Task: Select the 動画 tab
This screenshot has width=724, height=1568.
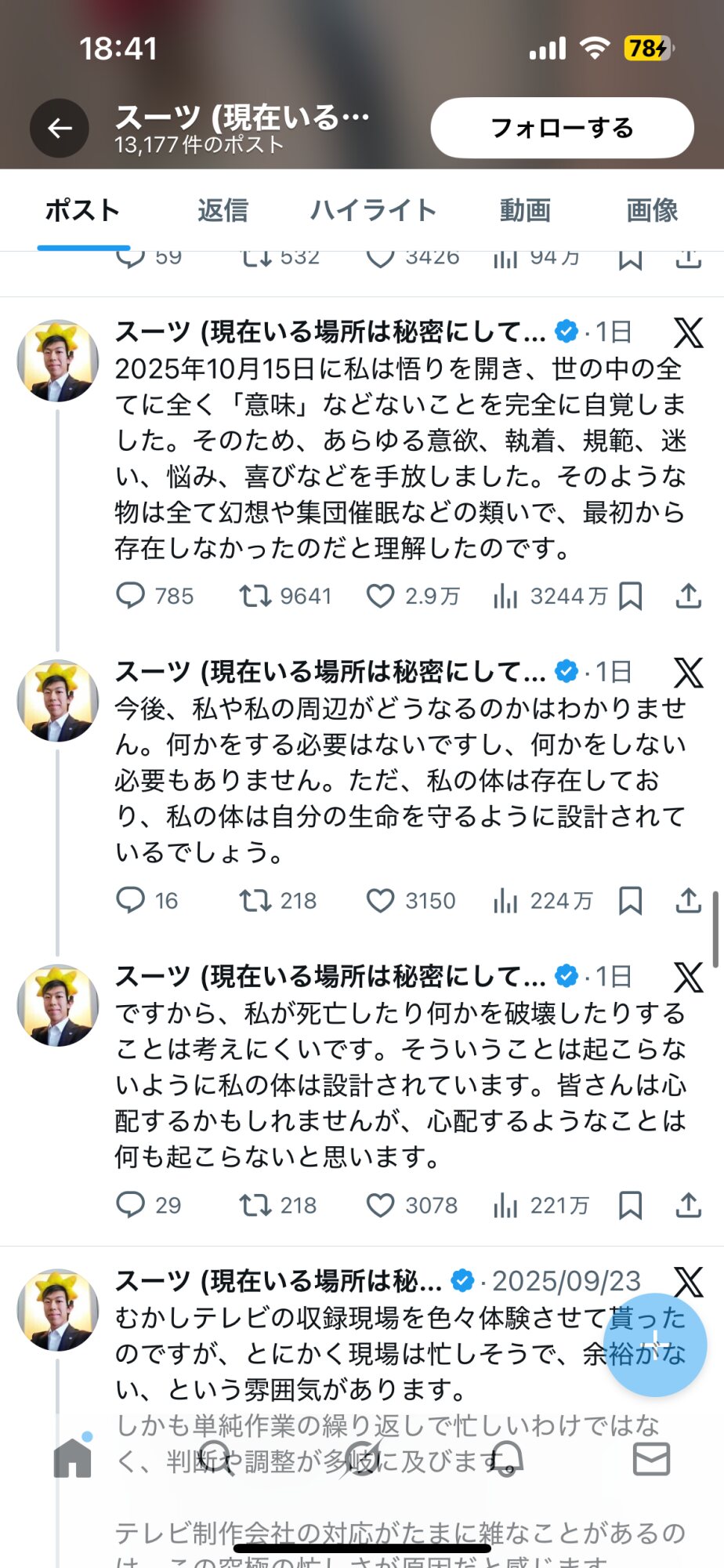Action: (x=525, y=210)
